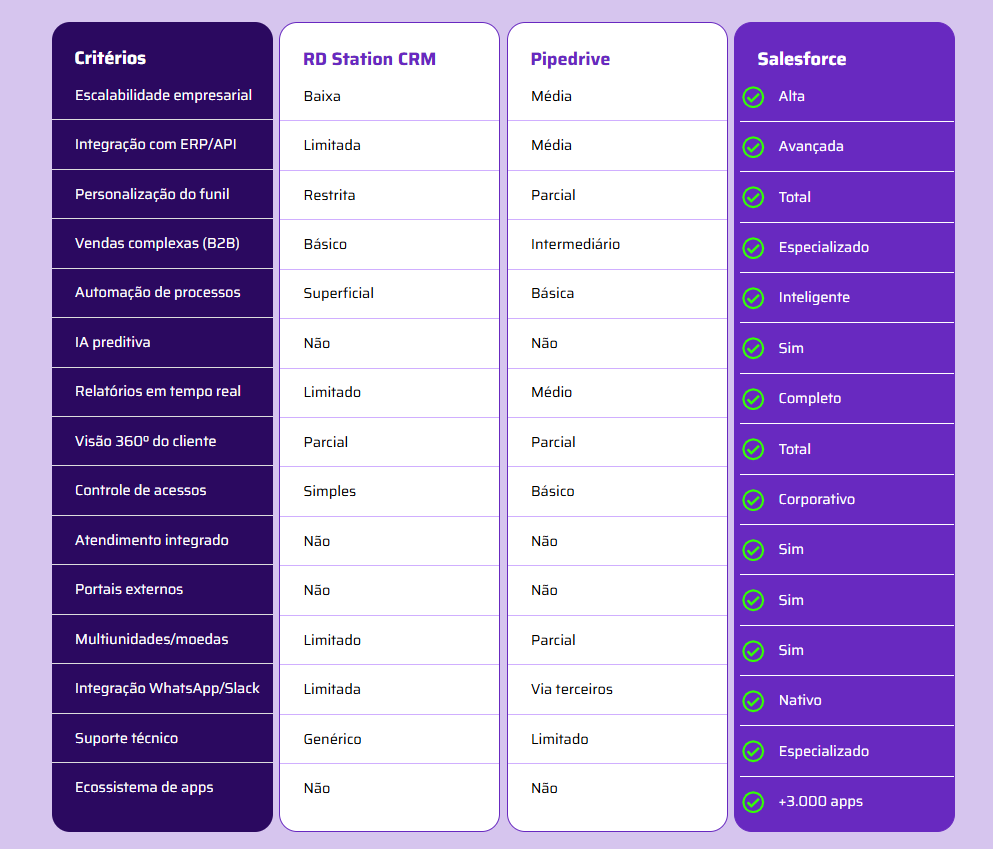This screenshot has height=849, width=993.
Task: Click the IA preditiva criterion
Action: (113, 342)
